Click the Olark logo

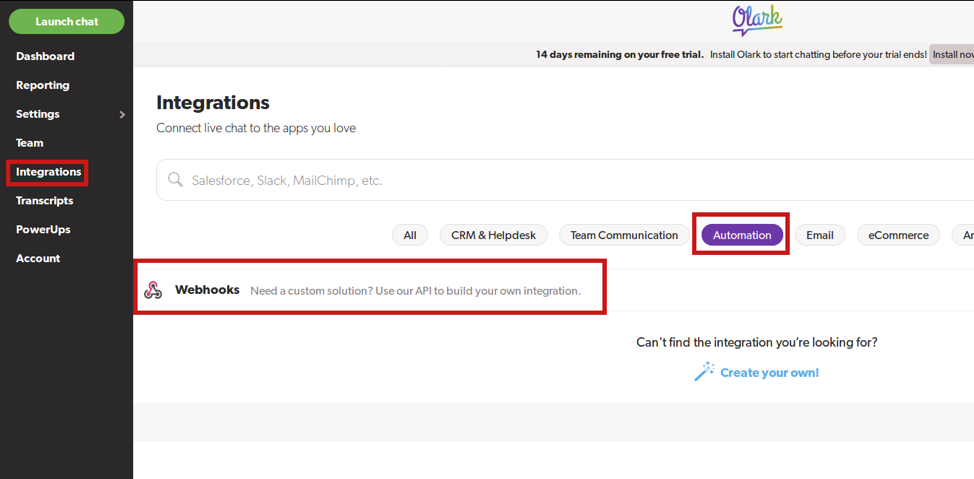(757, 21)
